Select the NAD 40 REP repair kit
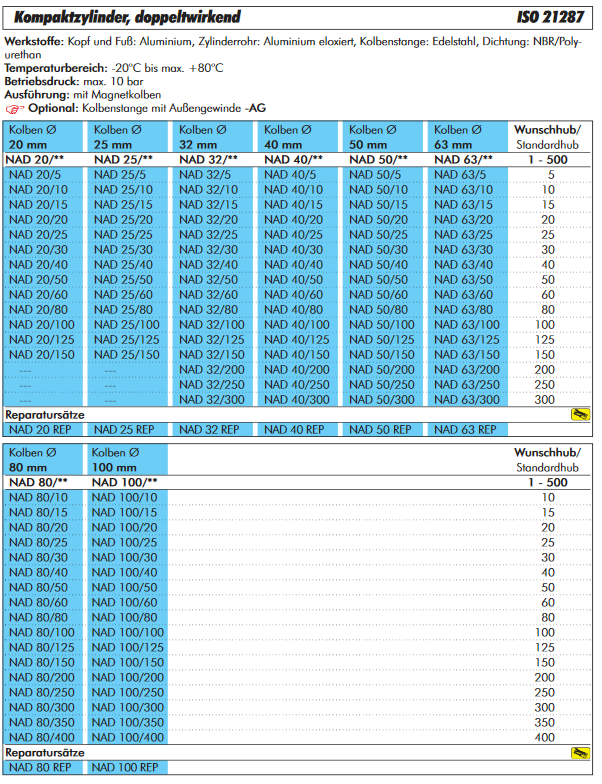Viewport: 602px width, 784px height. (297, 430)
